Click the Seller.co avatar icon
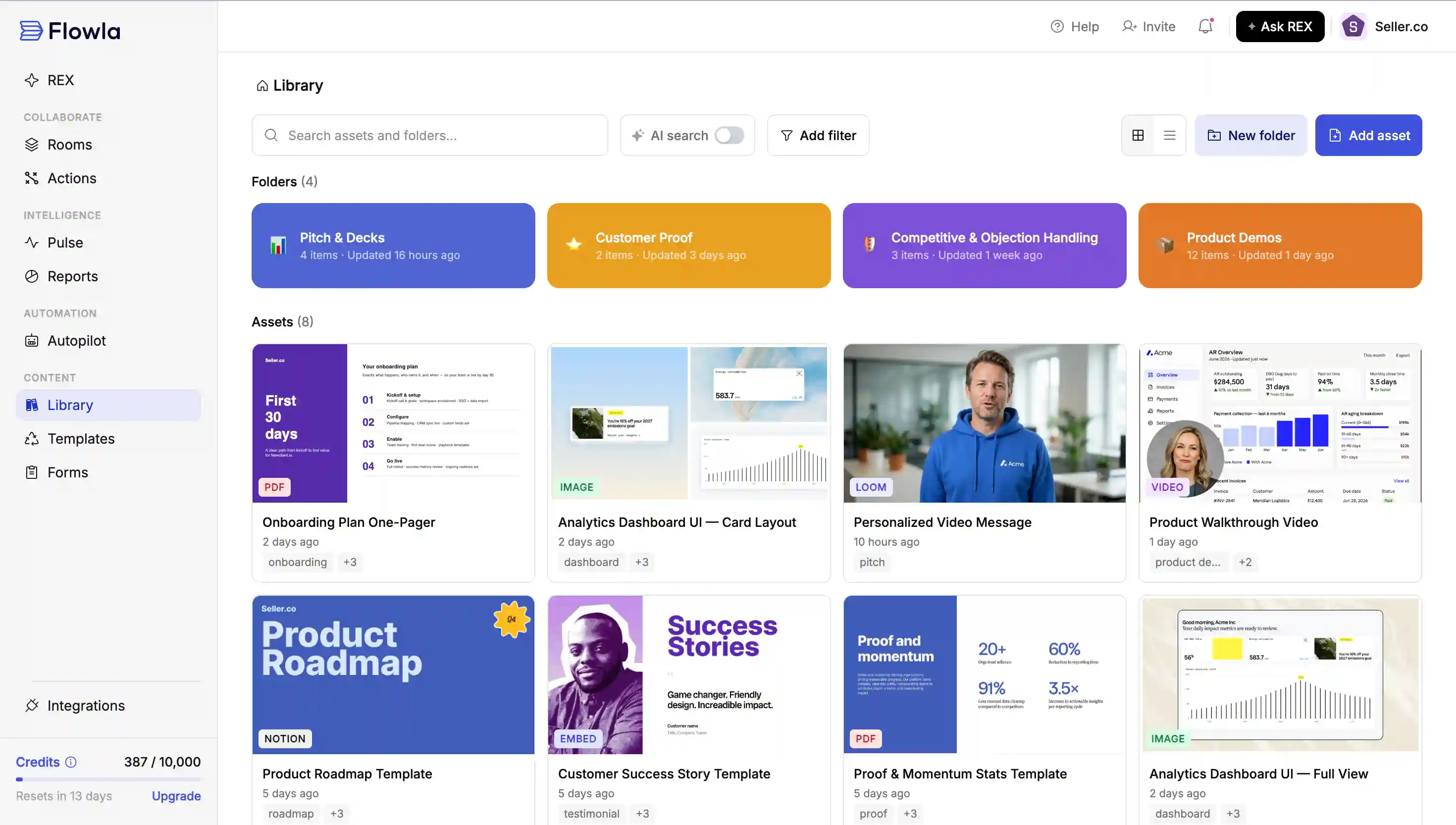This screenshot has height=825, width=1456. coord(1353,26)
